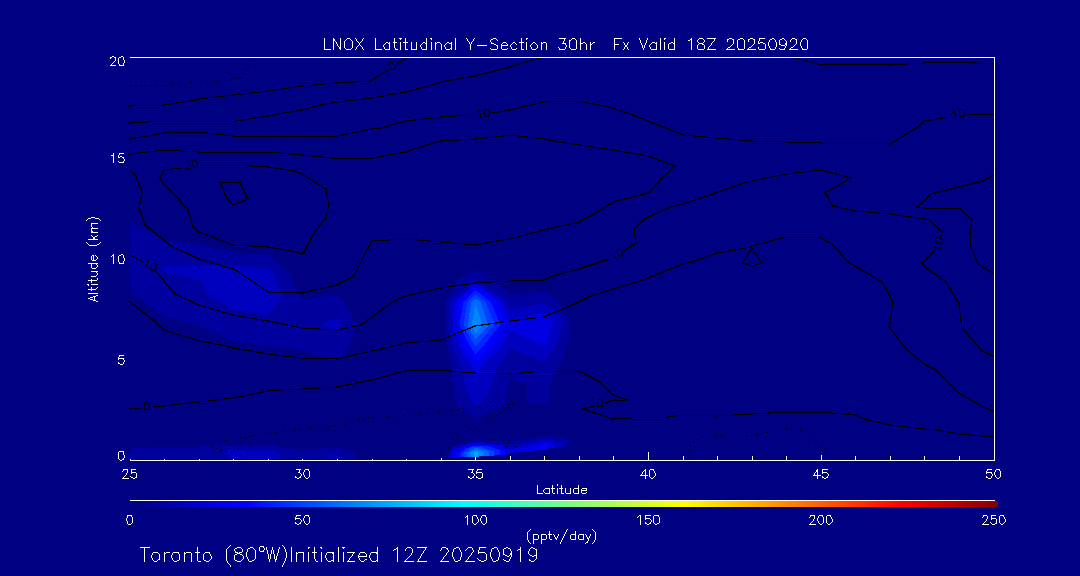The height and width of the screenshot is (576, 1080).
Task: Select the "Latitude" x-axis label
Action: click(x=562, y=490)
